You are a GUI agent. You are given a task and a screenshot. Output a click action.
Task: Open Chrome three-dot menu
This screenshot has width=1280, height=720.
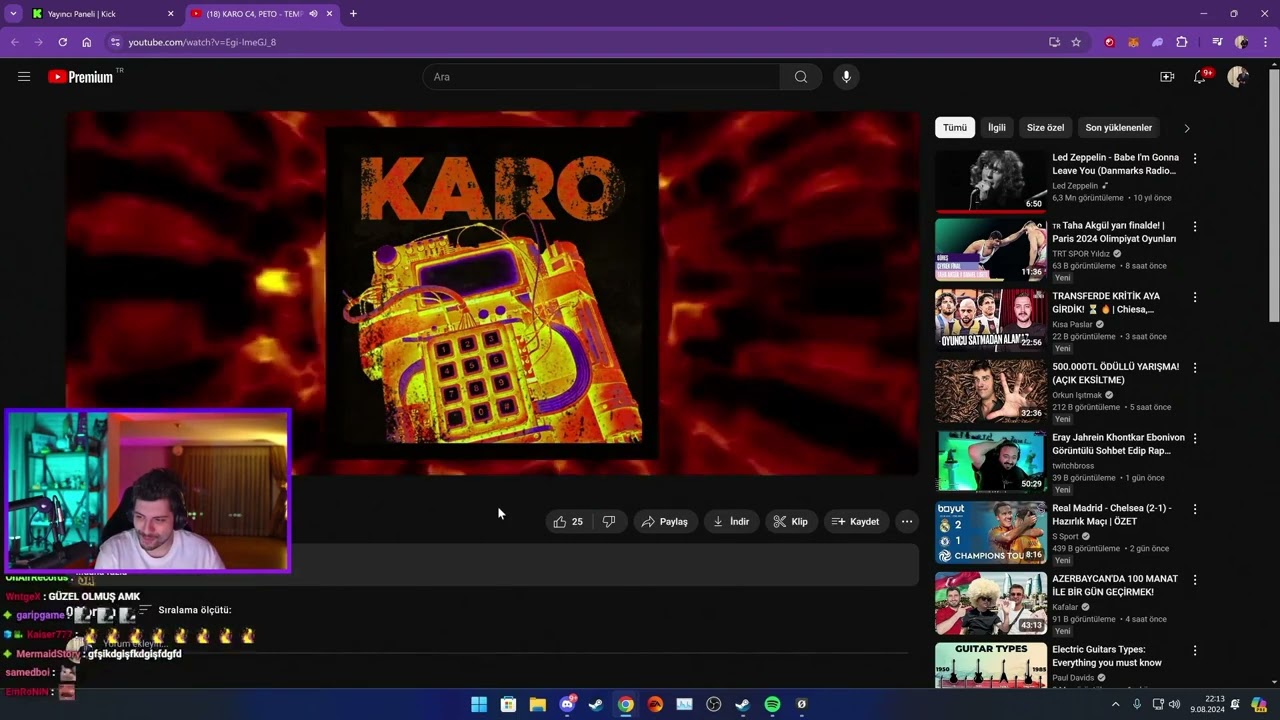(x=1265, y=42)
